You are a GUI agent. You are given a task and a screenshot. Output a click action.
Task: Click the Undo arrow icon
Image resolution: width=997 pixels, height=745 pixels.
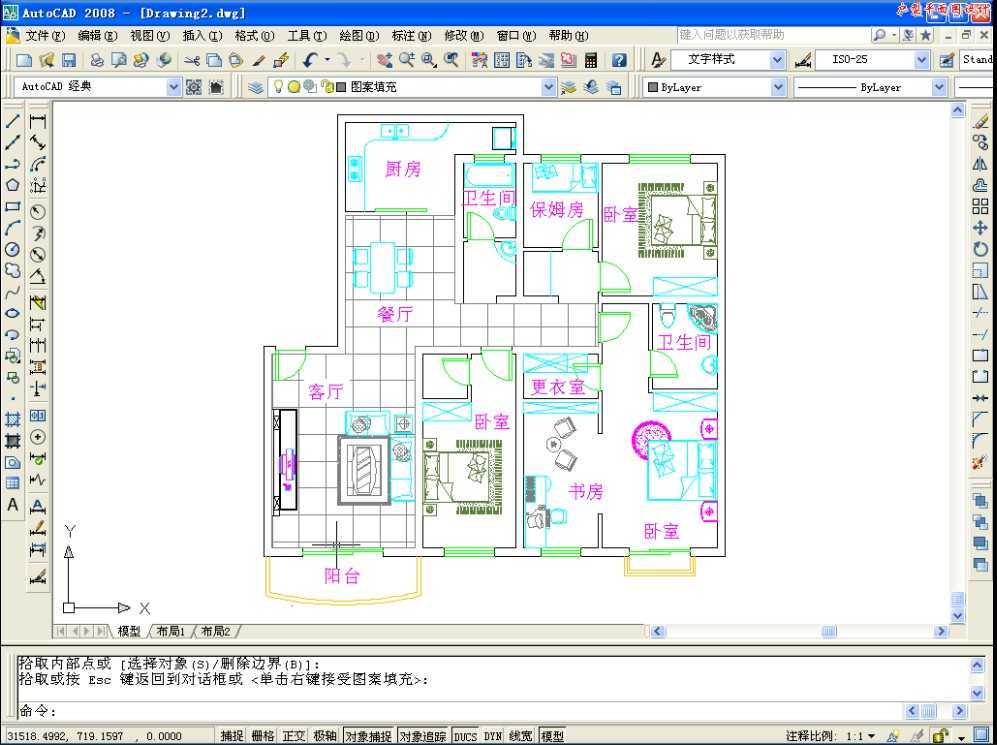coord(310,60)
